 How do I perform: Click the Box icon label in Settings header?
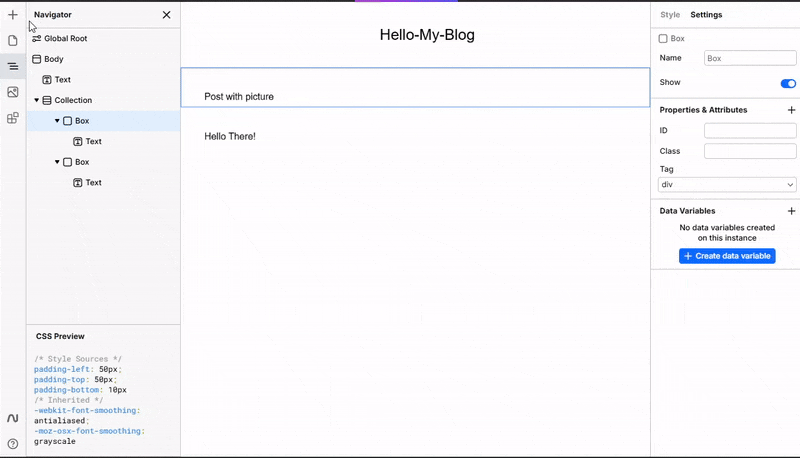click(x=672, y=39)
